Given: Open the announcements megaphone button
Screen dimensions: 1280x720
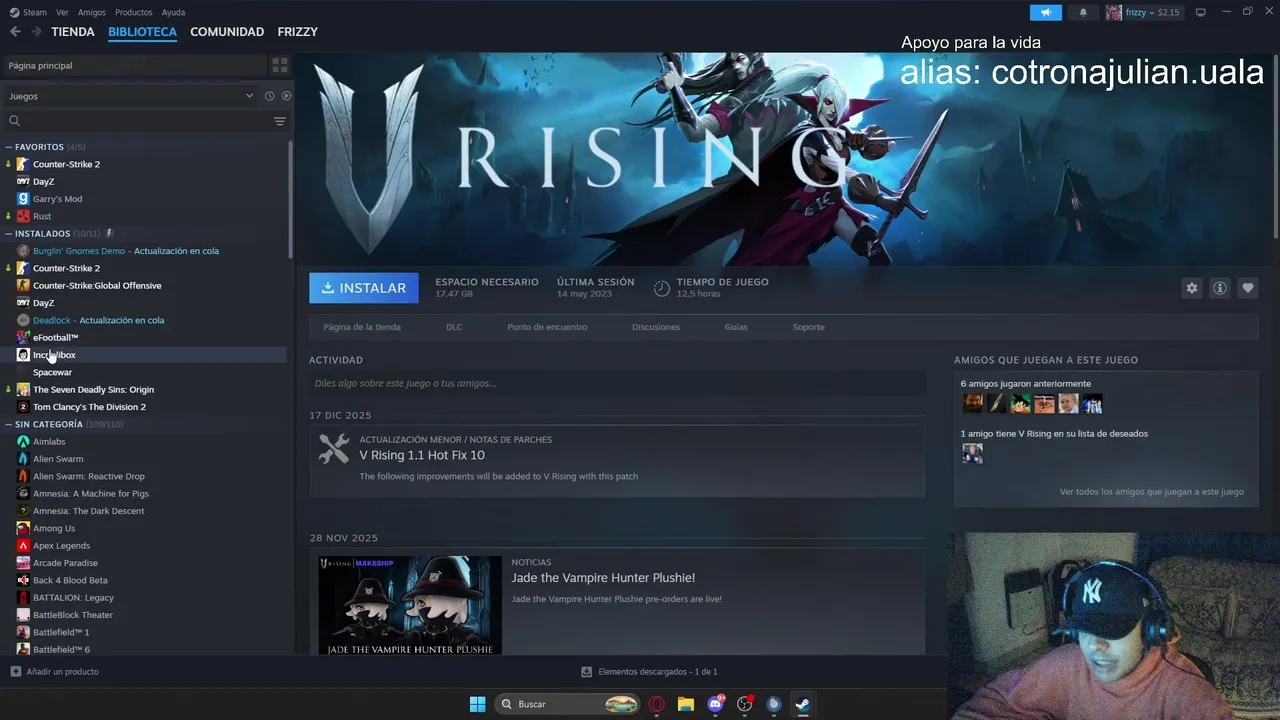Looking at the screenshot, I should pyautogui.click(x=1045, y=12).
